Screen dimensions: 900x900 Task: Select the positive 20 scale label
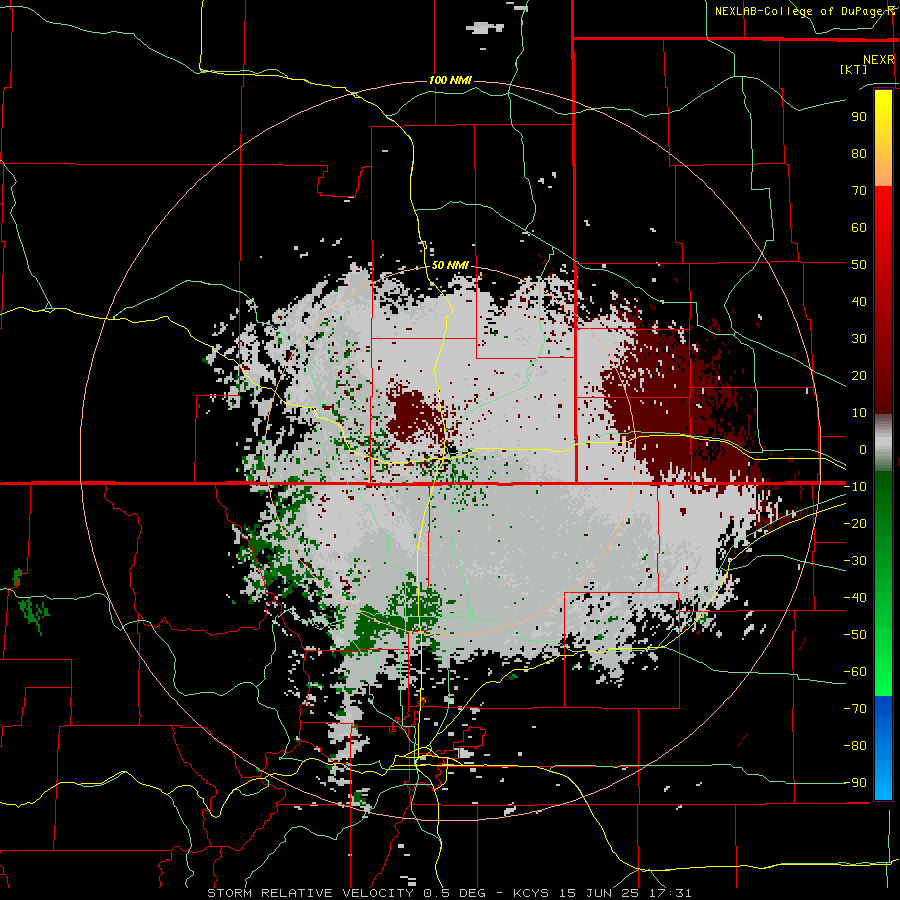click(x=859, y=375)
